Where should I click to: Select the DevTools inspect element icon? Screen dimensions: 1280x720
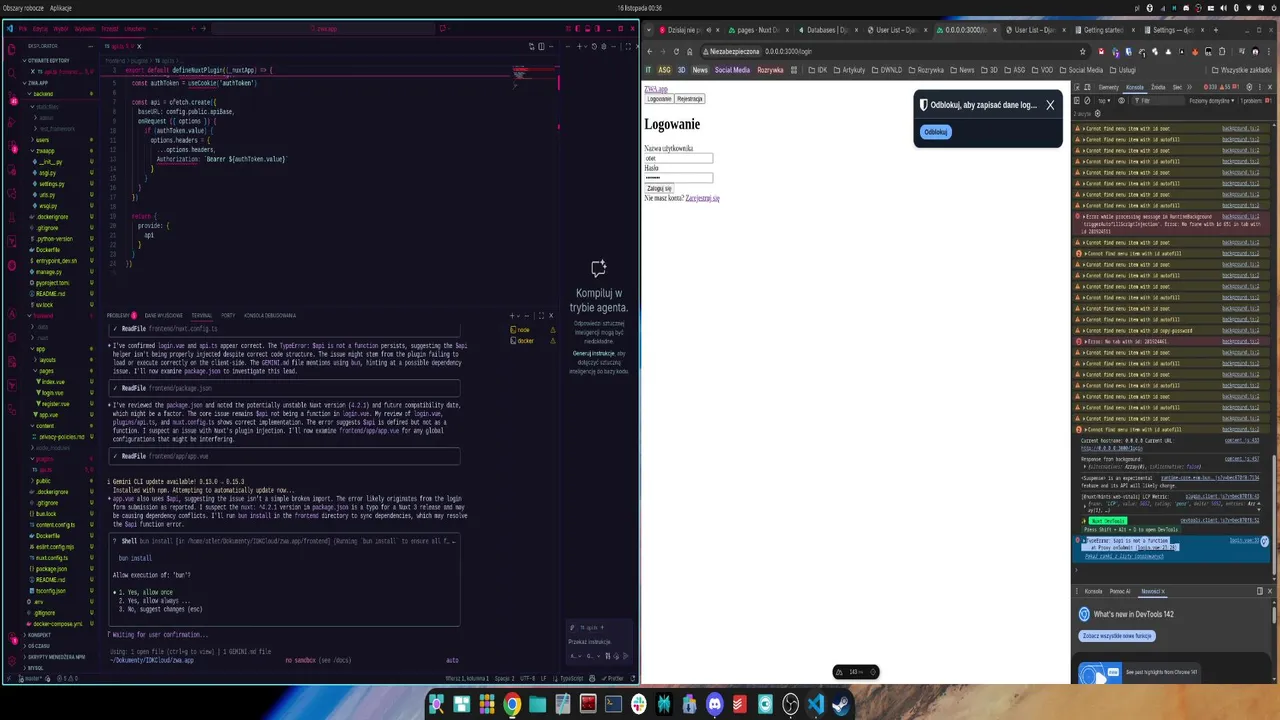click(1077, 87)
